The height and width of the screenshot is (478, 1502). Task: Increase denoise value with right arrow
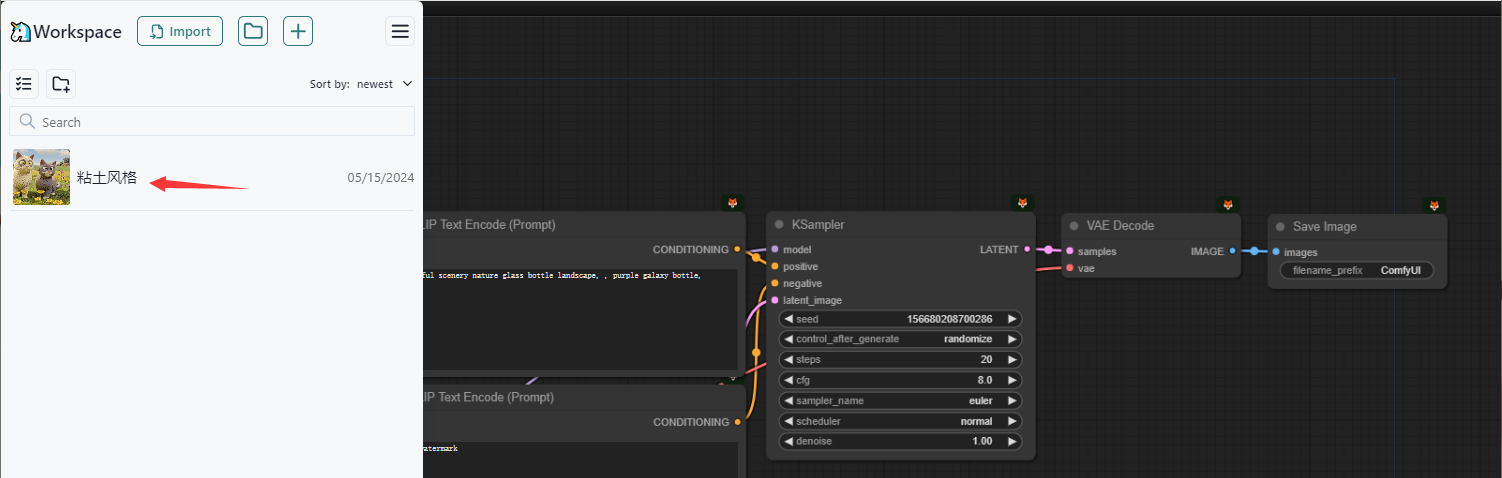pos(1012,441)
